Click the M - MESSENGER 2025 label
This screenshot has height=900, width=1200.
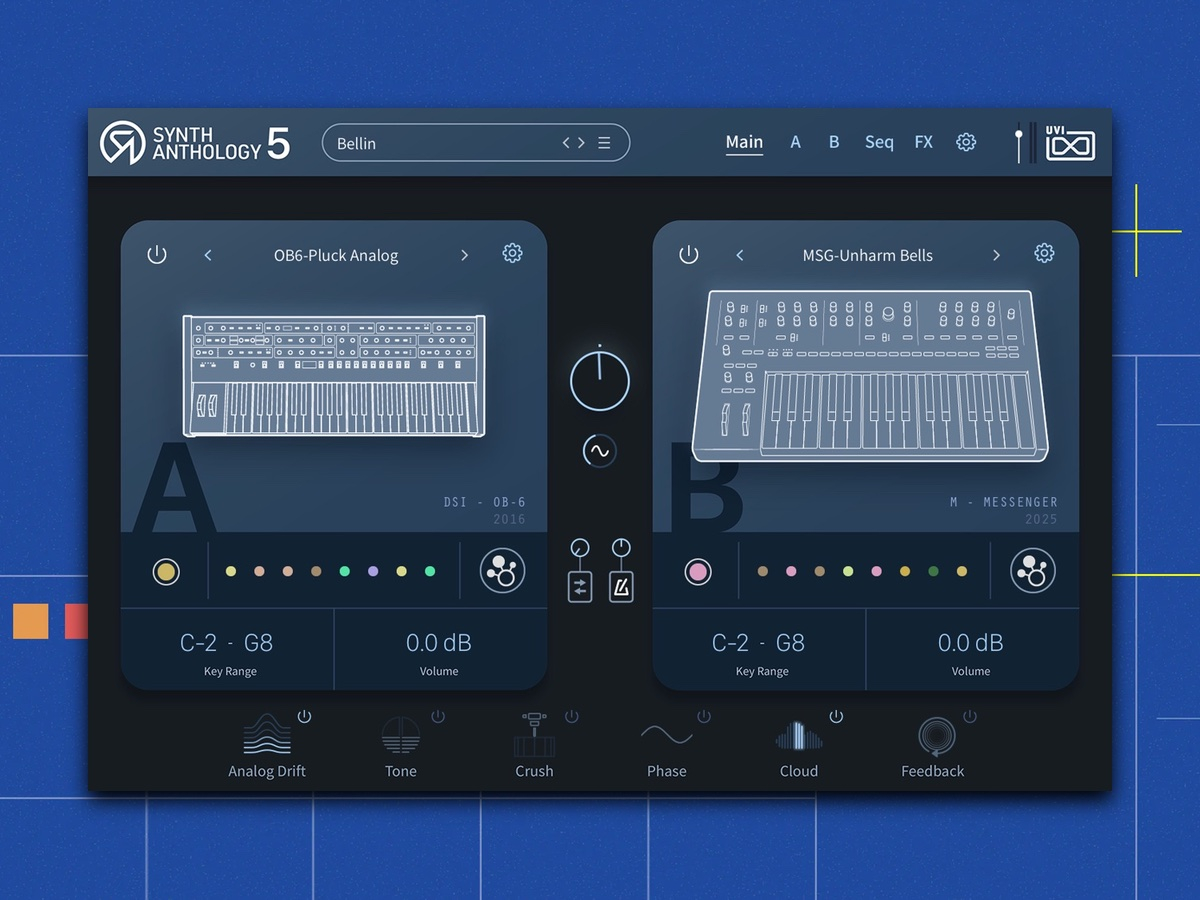[1004, 510]
